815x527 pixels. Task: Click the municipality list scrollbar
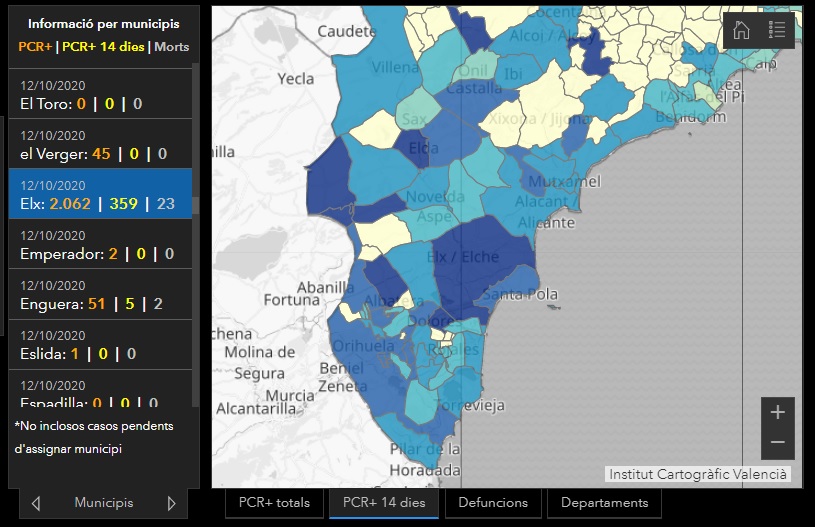tap(196, 204)
